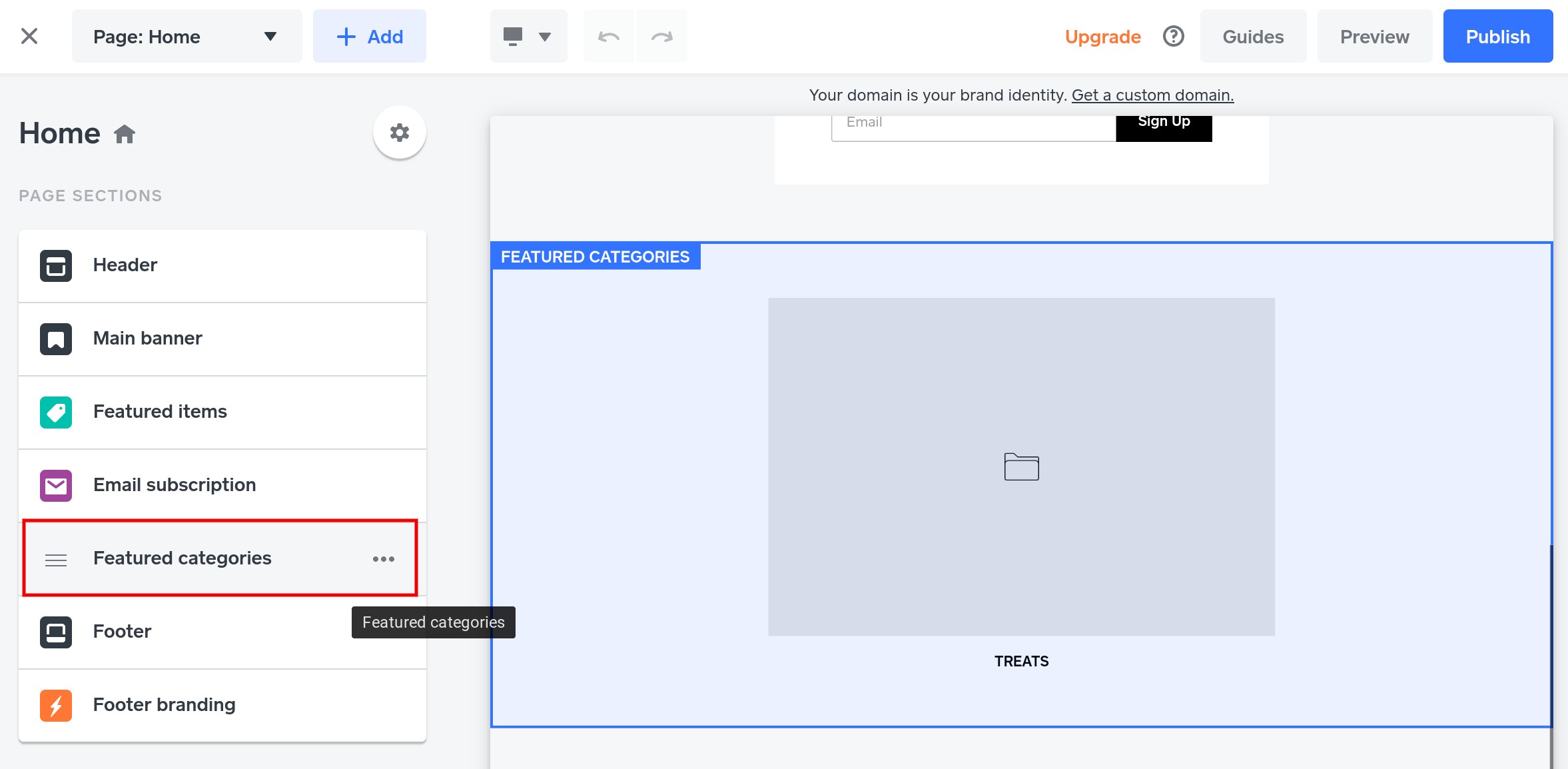
Task: Close the site editor with X
Action: [x=29, y=36]
